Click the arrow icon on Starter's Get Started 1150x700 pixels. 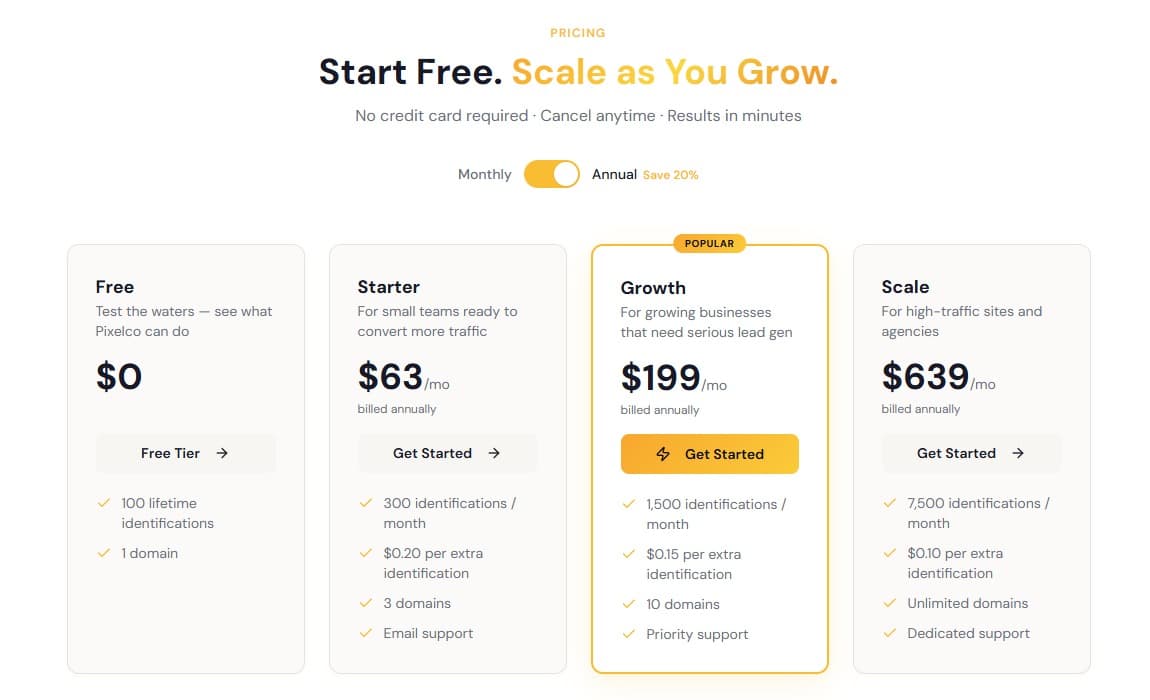click(494, 453)
